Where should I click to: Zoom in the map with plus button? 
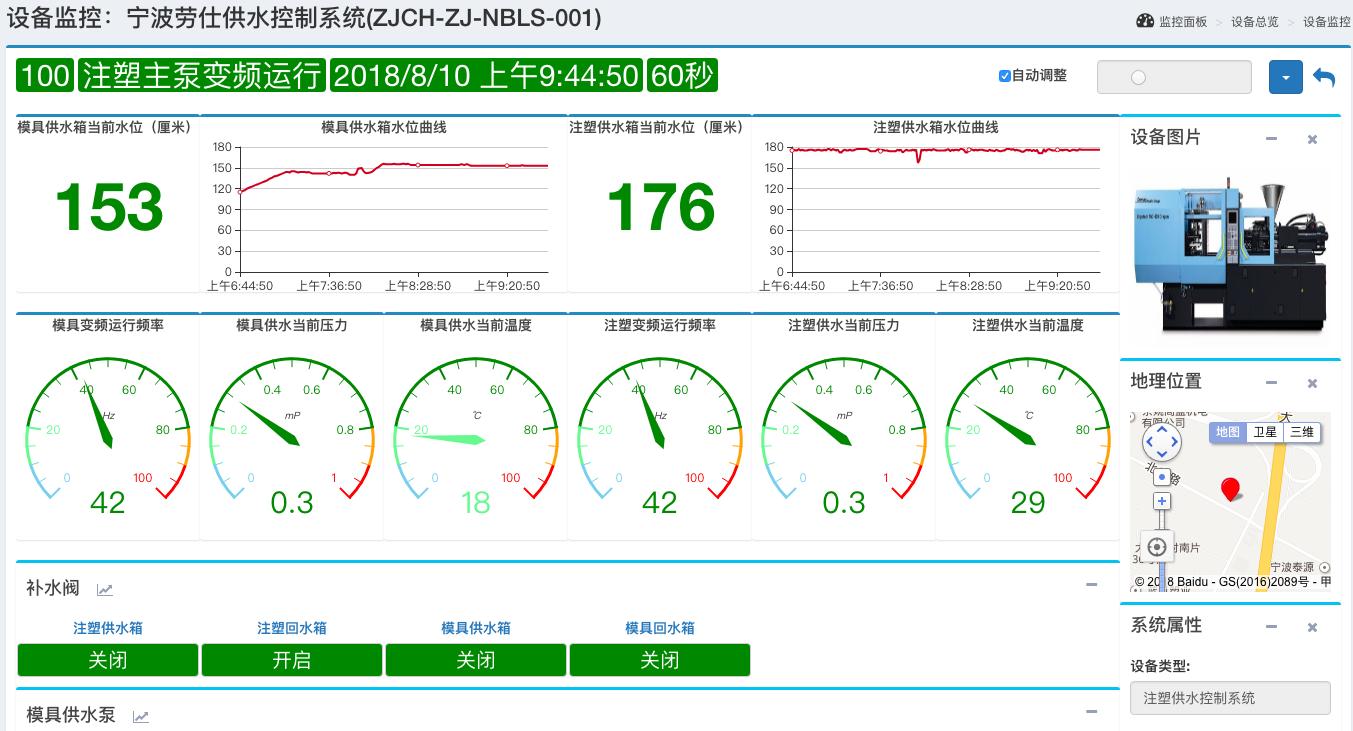pyautogui.click(x=1162, y=501)
